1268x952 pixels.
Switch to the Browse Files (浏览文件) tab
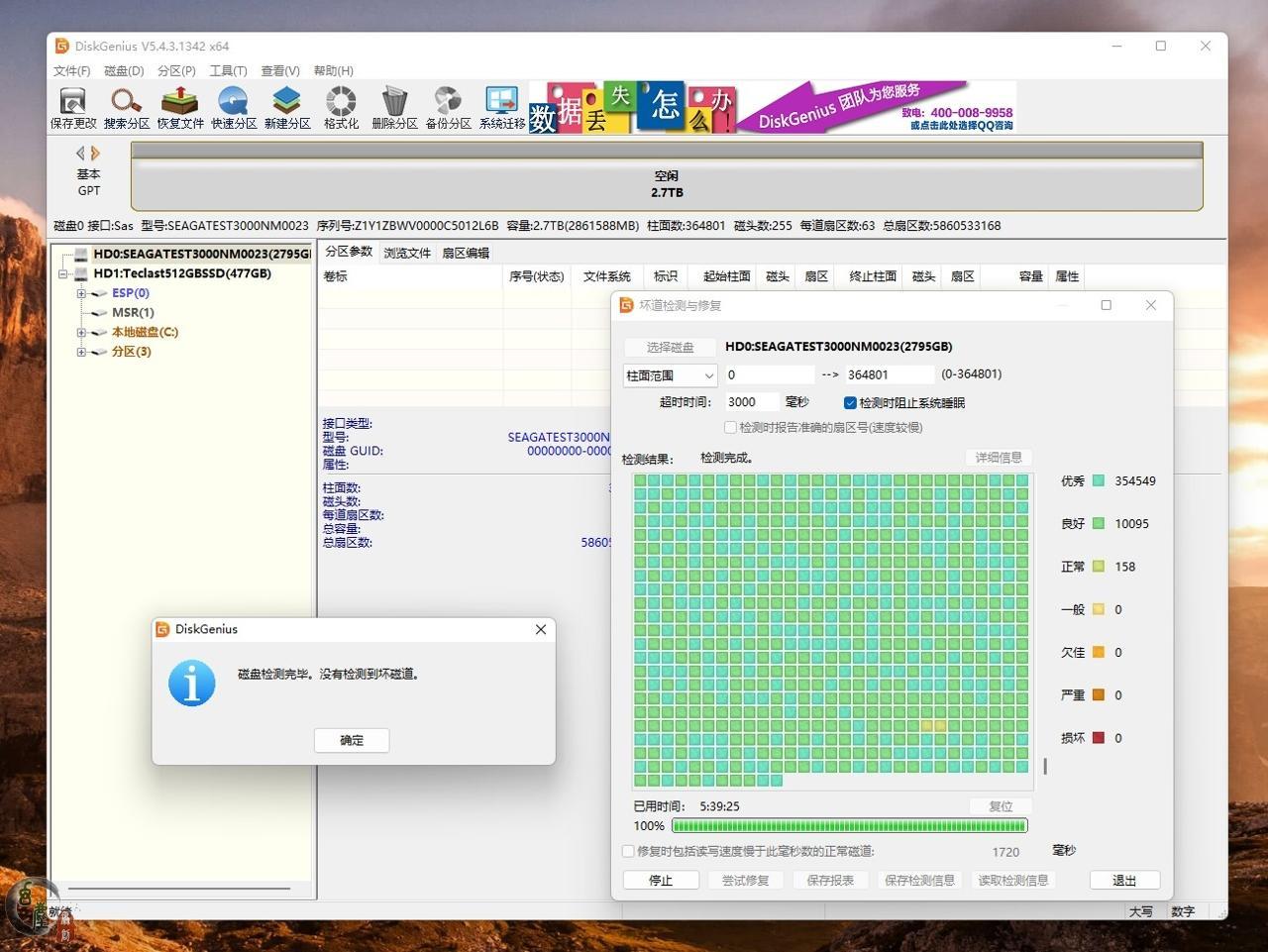pyautogui.click(x=407, y=253)
